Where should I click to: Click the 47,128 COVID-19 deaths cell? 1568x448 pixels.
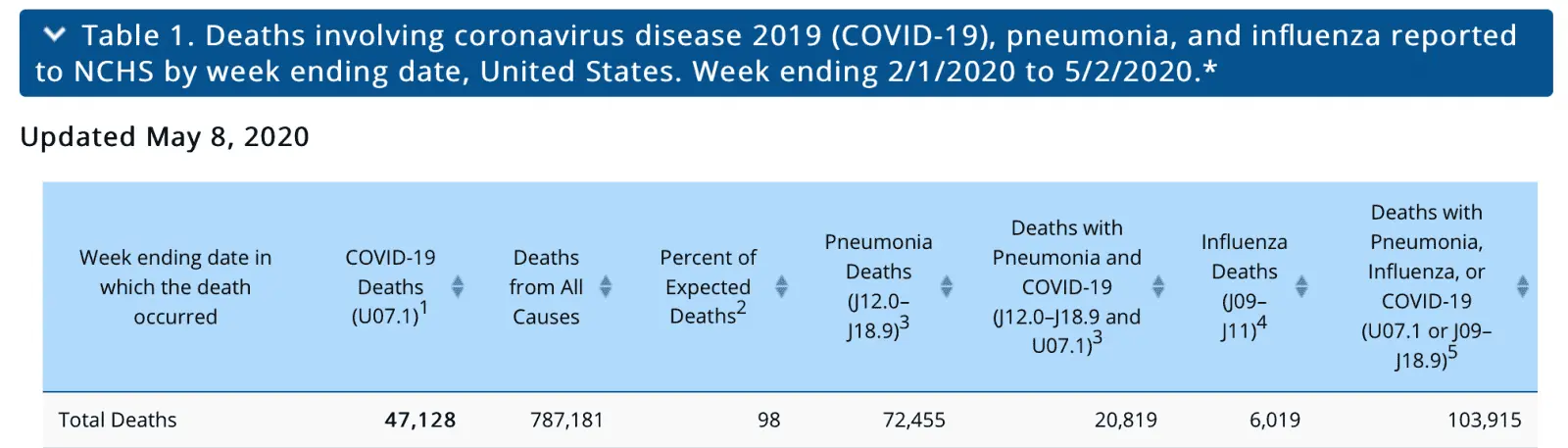419,420
